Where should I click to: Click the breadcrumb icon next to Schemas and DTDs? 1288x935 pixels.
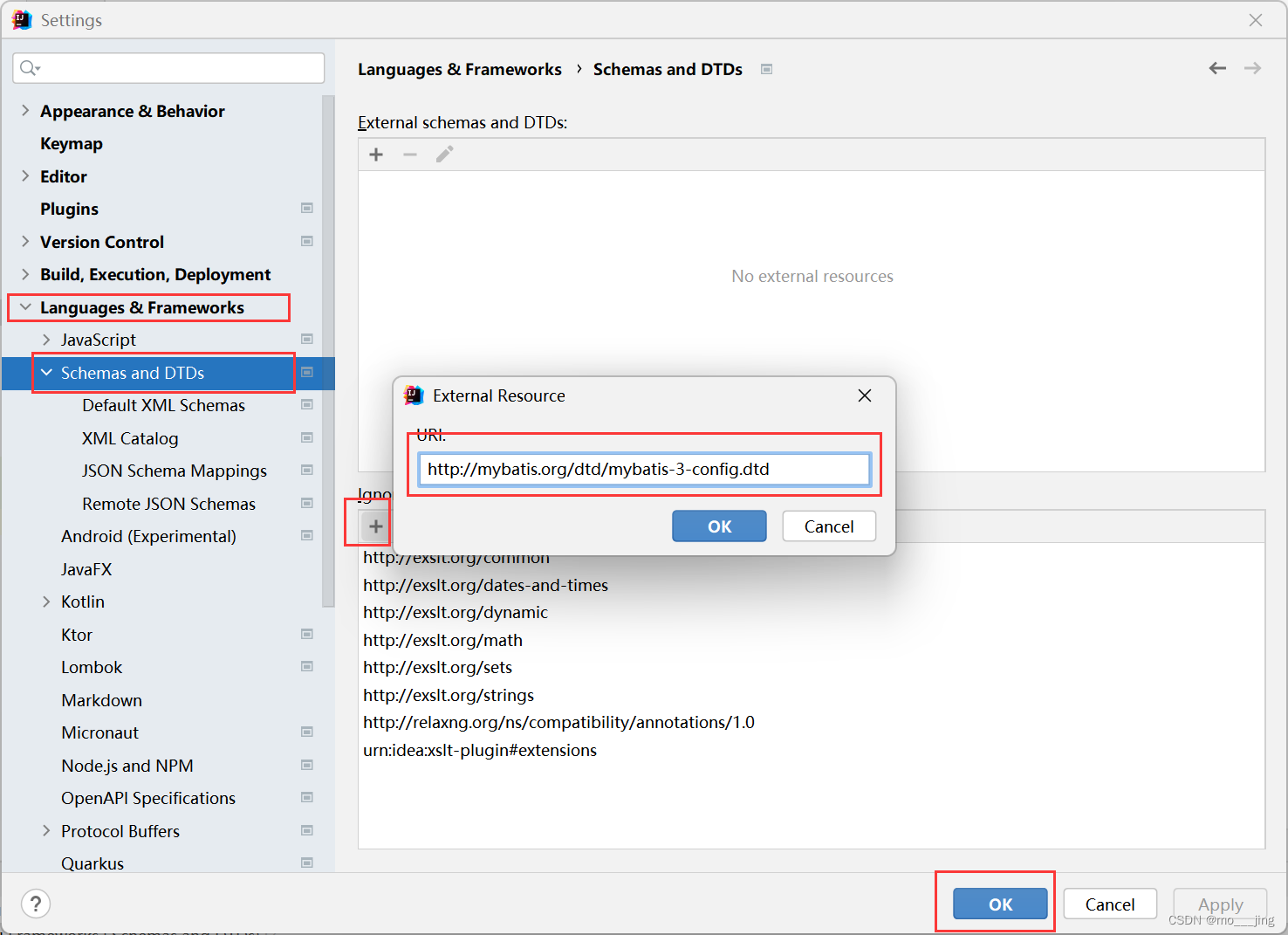(766, 69)
